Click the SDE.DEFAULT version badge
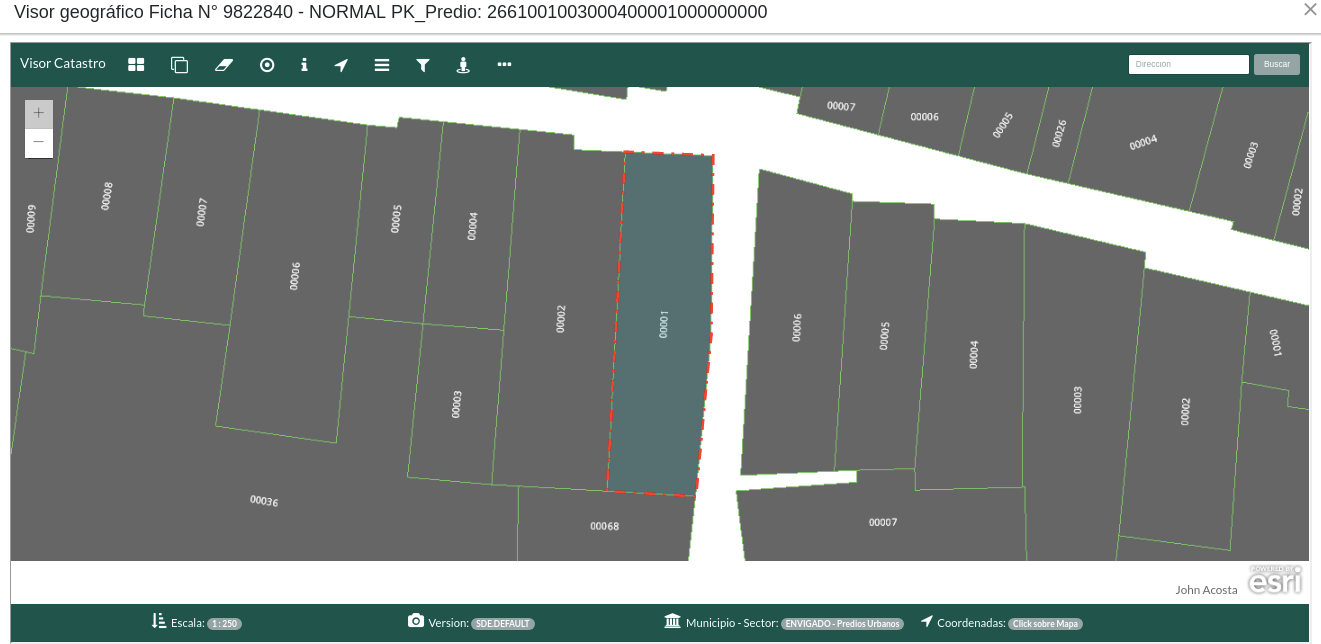 tap(503, 624)
